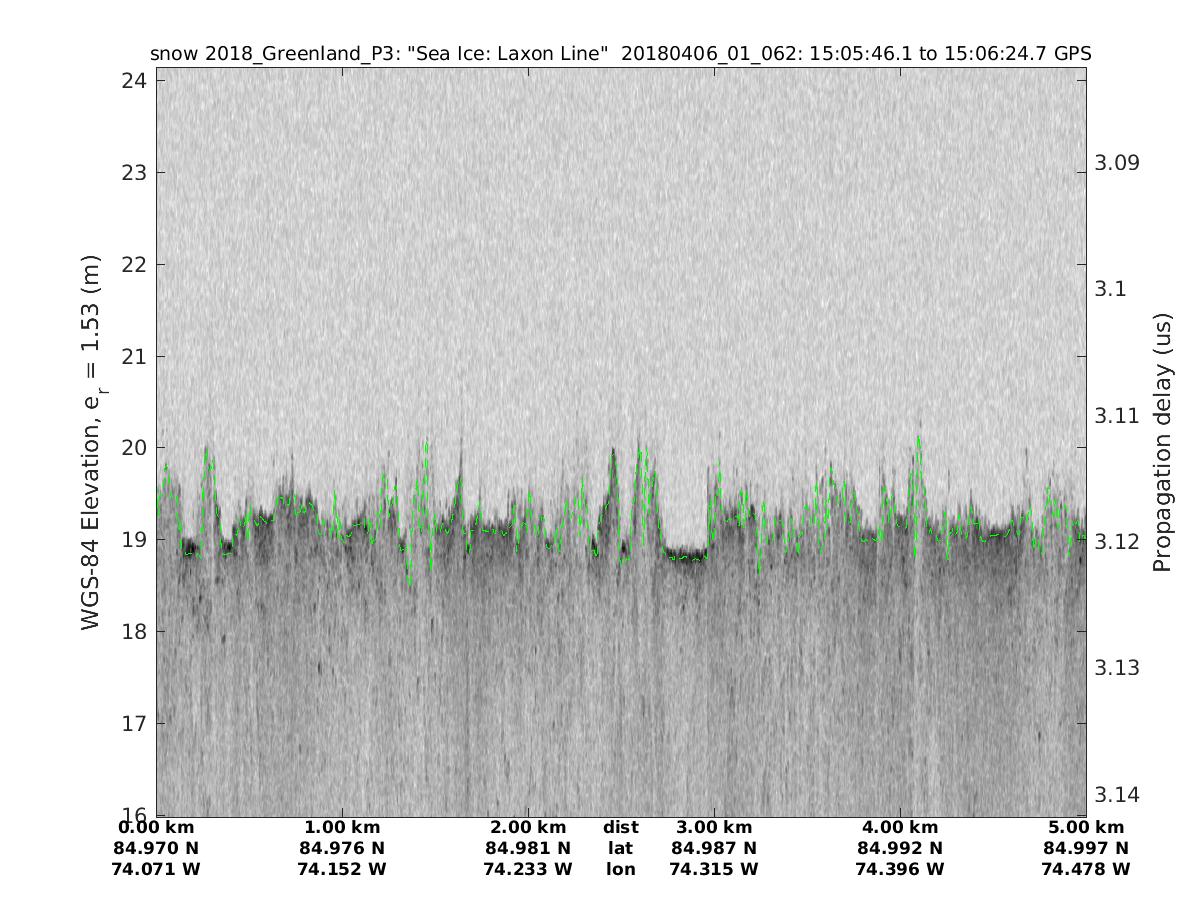Click the 0.00 km distance label
This screenshot has width=1200, height=900.
click(157, 827)
